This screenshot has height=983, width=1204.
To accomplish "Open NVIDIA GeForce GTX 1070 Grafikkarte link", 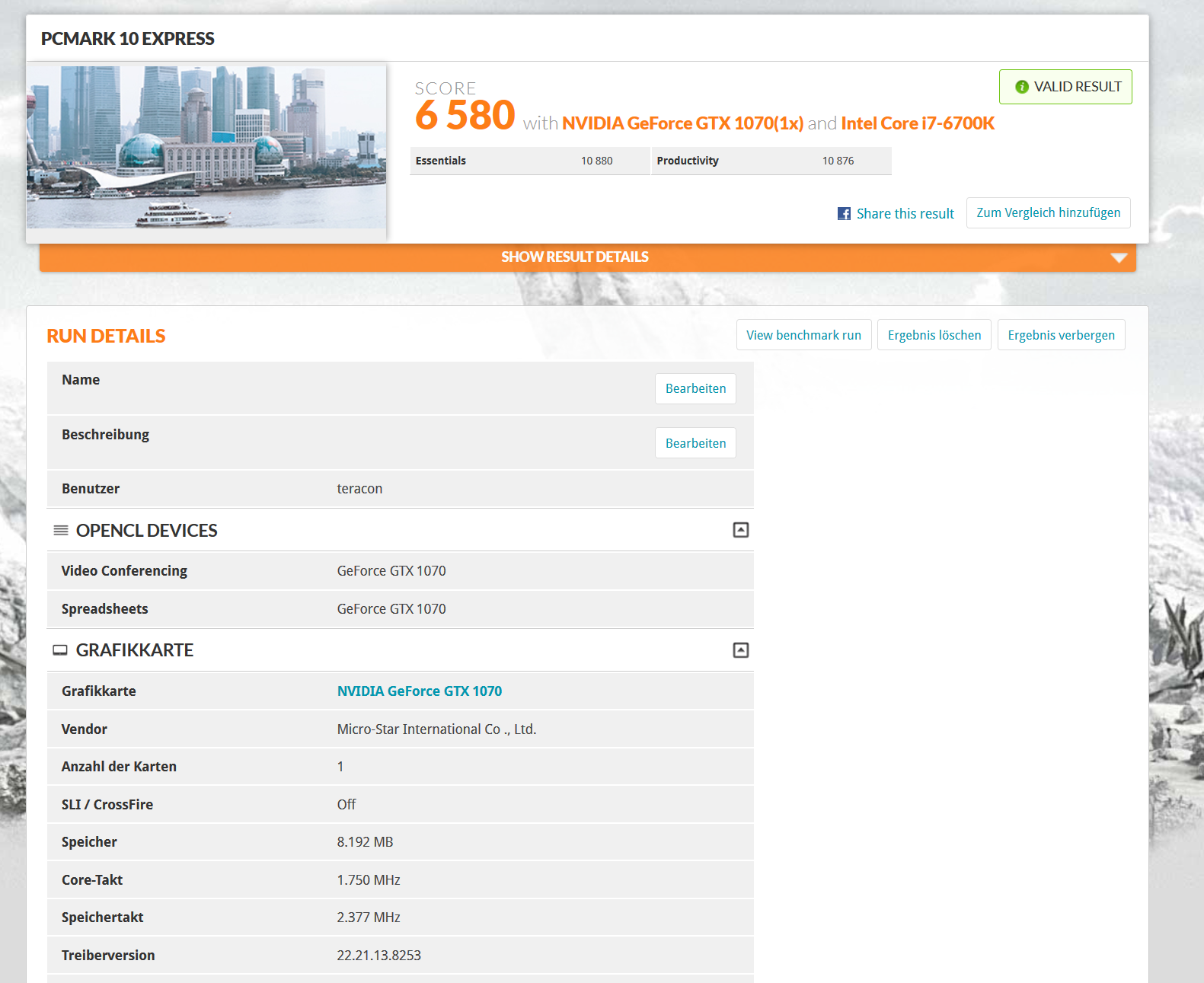I will pyautogui.click(x=420, y=691).
